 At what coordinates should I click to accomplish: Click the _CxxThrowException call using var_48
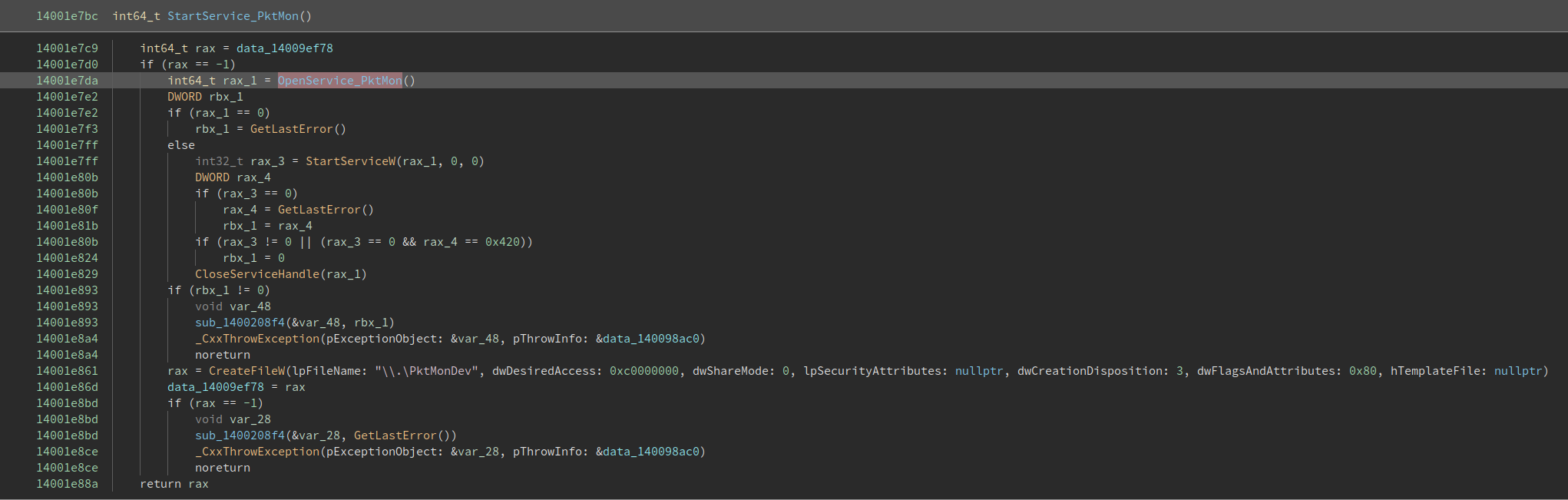click(256, 339)
